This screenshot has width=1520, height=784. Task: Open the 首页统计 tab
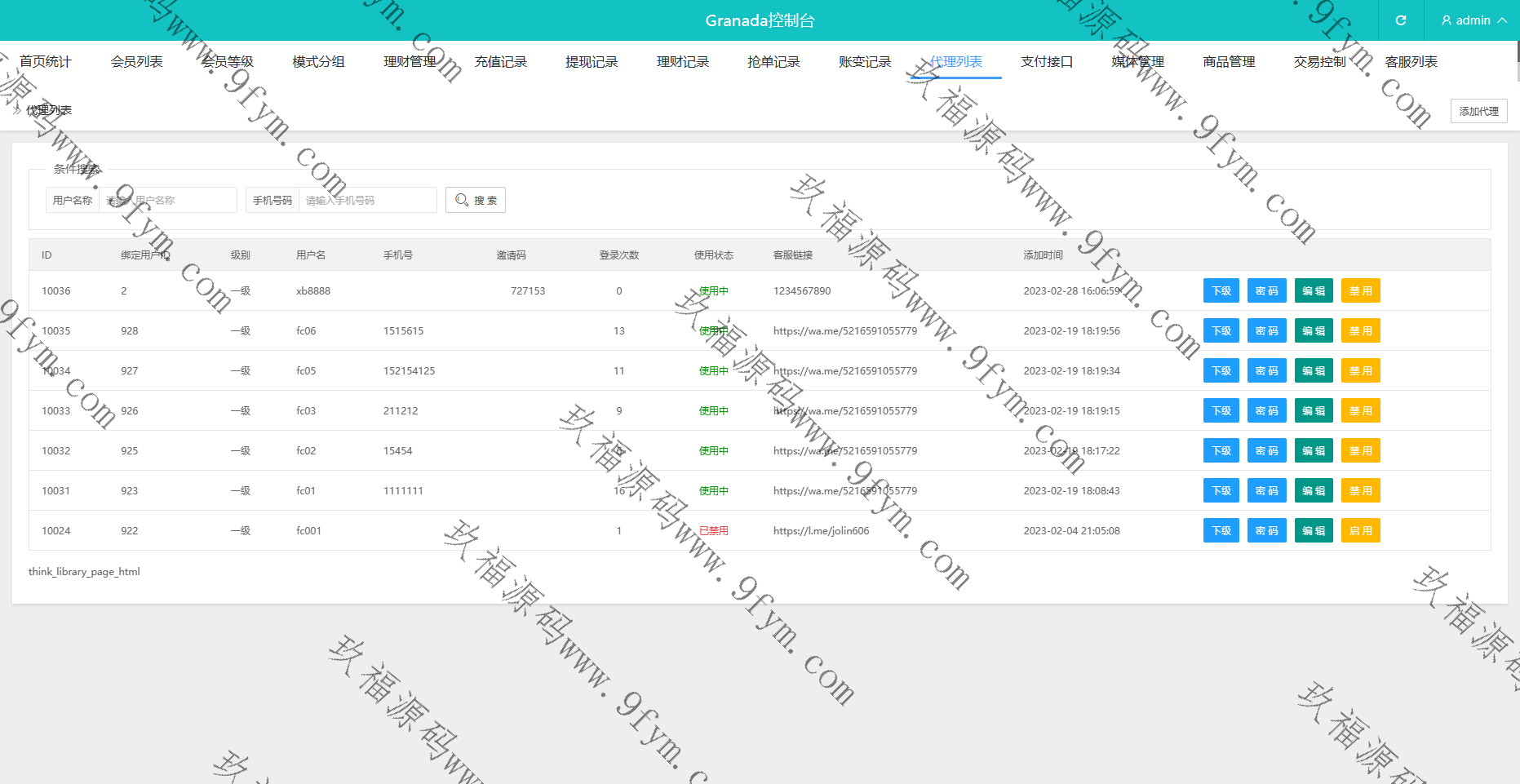[46, 62]
